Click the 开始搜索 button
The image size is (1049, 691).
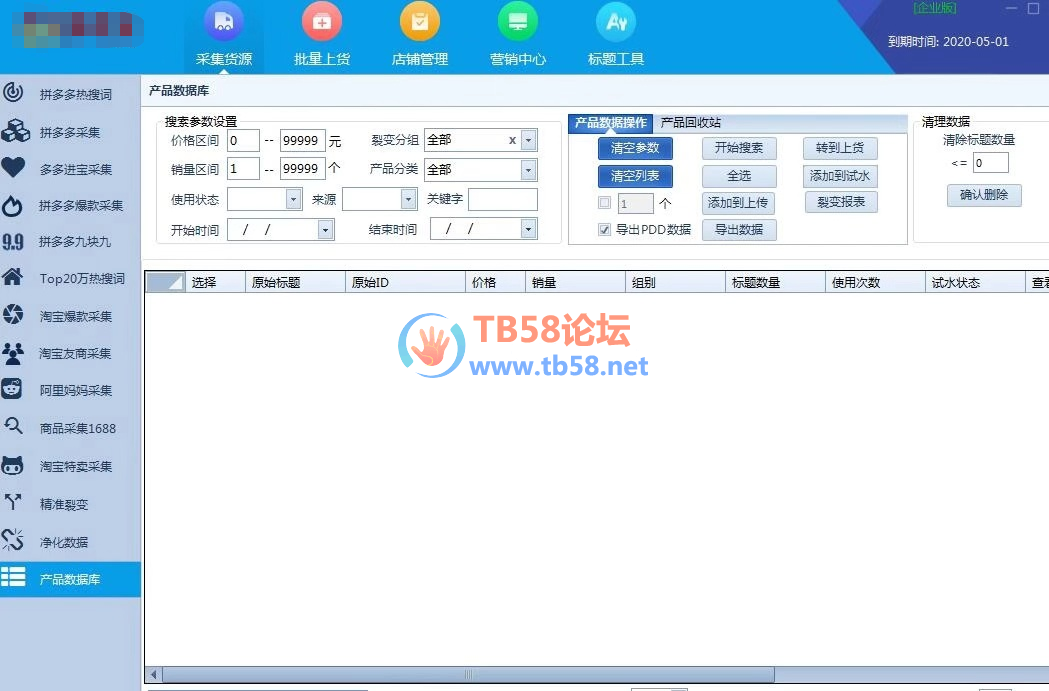click(x=739, y=148)
